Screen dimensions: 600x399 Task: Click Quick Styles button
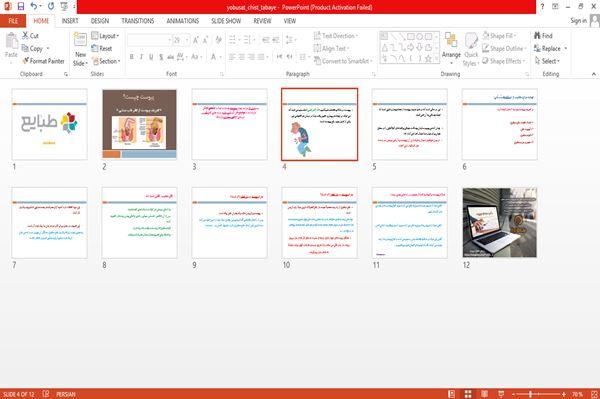pyautogui.click(x=471, y=49)
